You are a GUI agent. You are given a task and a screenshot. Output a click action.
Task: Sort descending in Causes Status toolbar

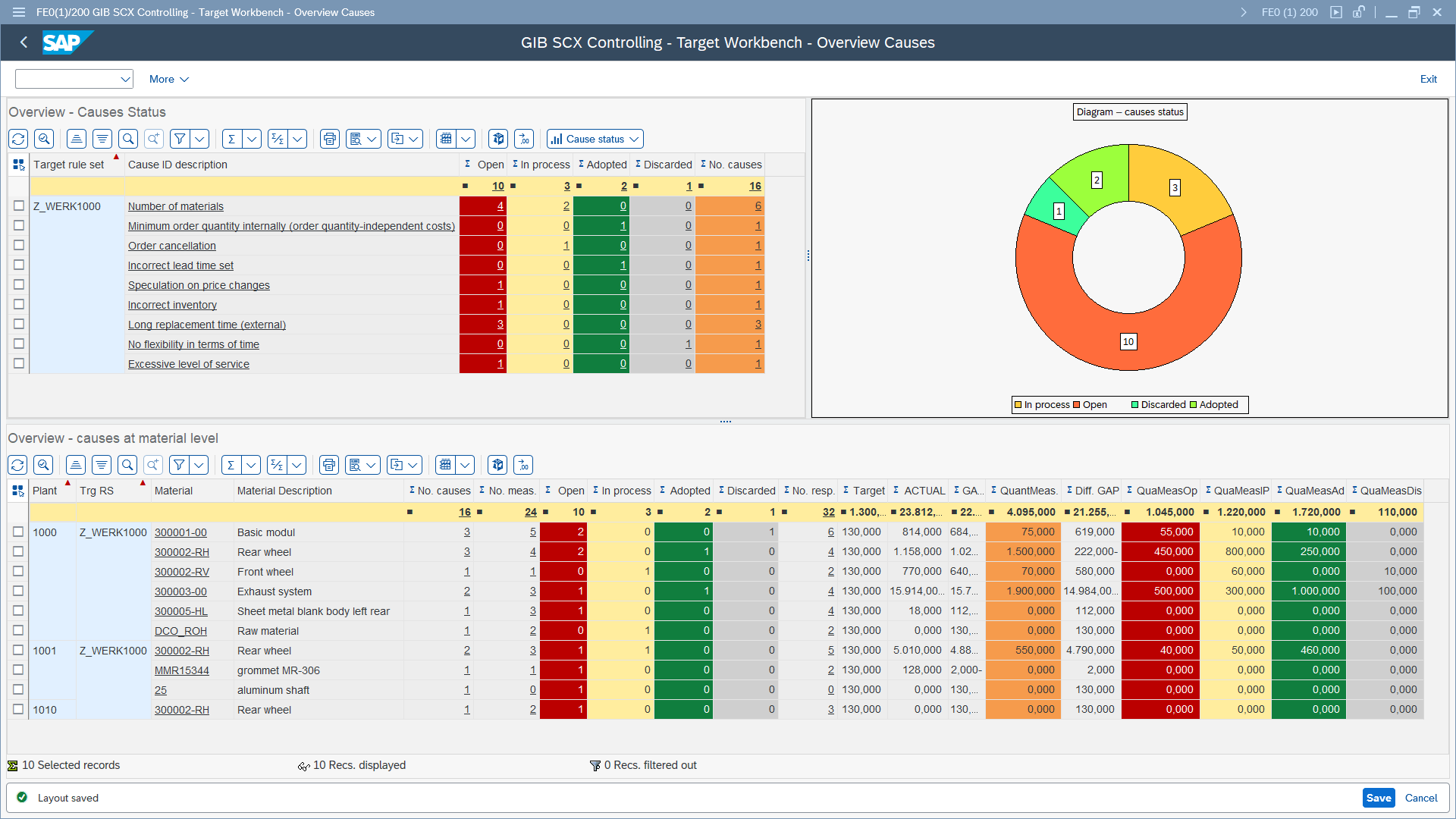(x=102, y=139)
